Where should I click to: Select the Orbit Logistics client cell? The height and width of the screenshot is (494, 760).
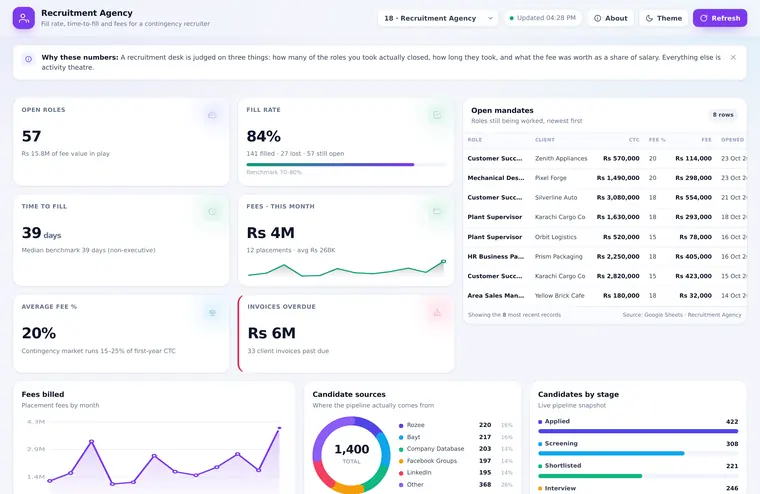coord(555,237)
